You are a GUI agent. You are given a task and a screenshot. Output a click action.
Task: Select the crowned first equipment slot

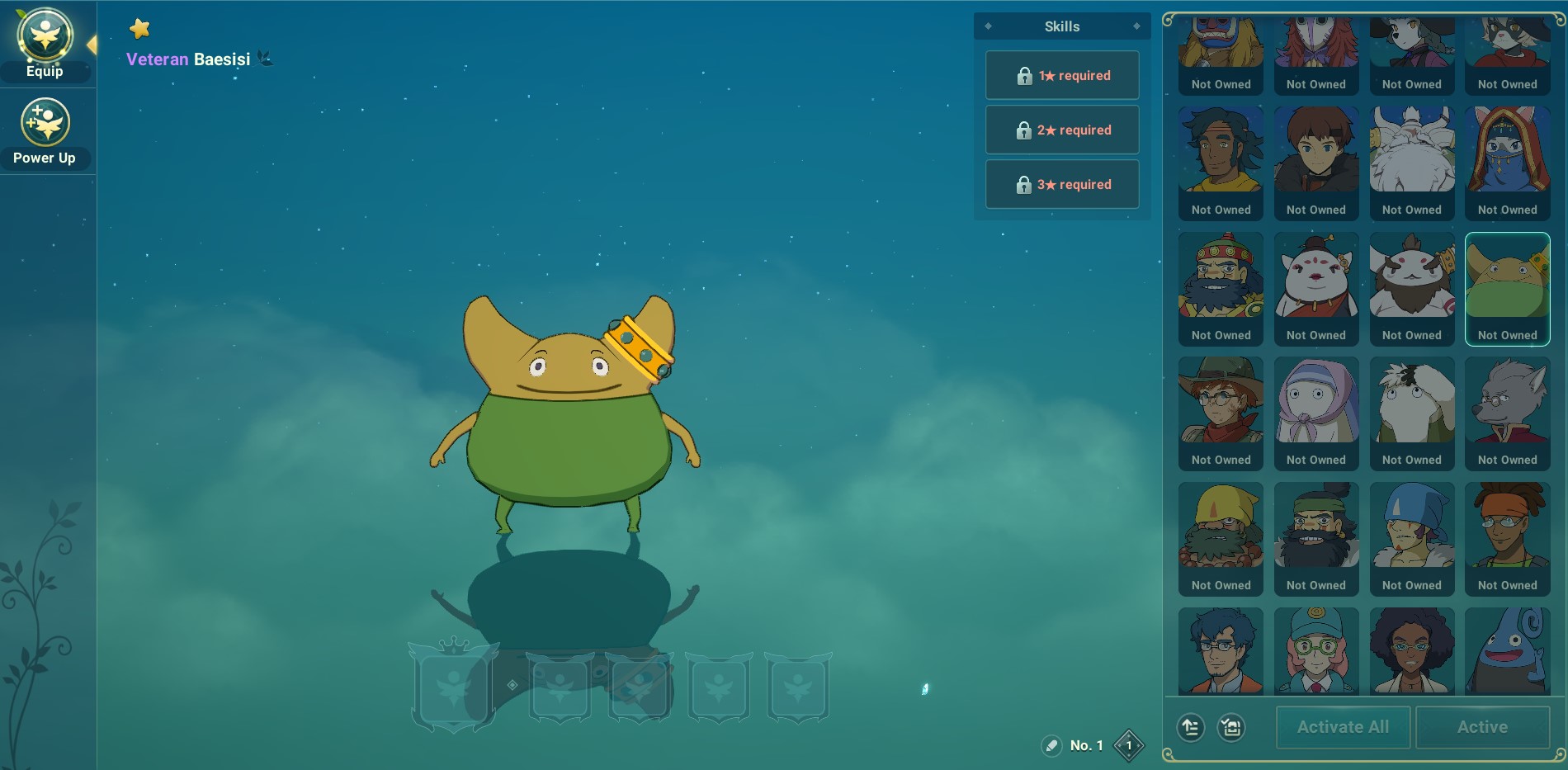point(454,685)
